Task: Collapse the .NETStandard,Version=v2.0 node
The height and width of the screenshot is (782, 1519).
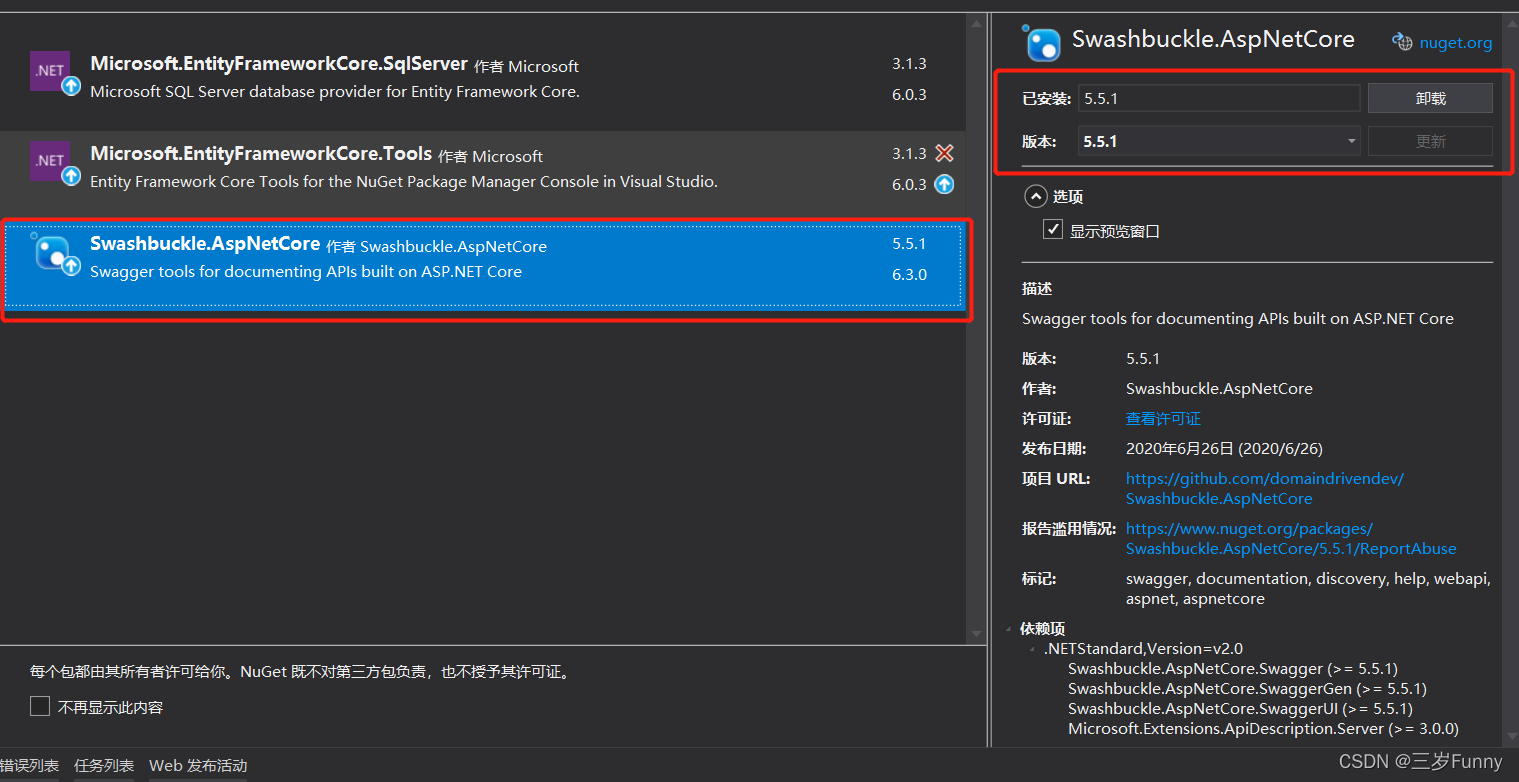Action: (1032, 650)
